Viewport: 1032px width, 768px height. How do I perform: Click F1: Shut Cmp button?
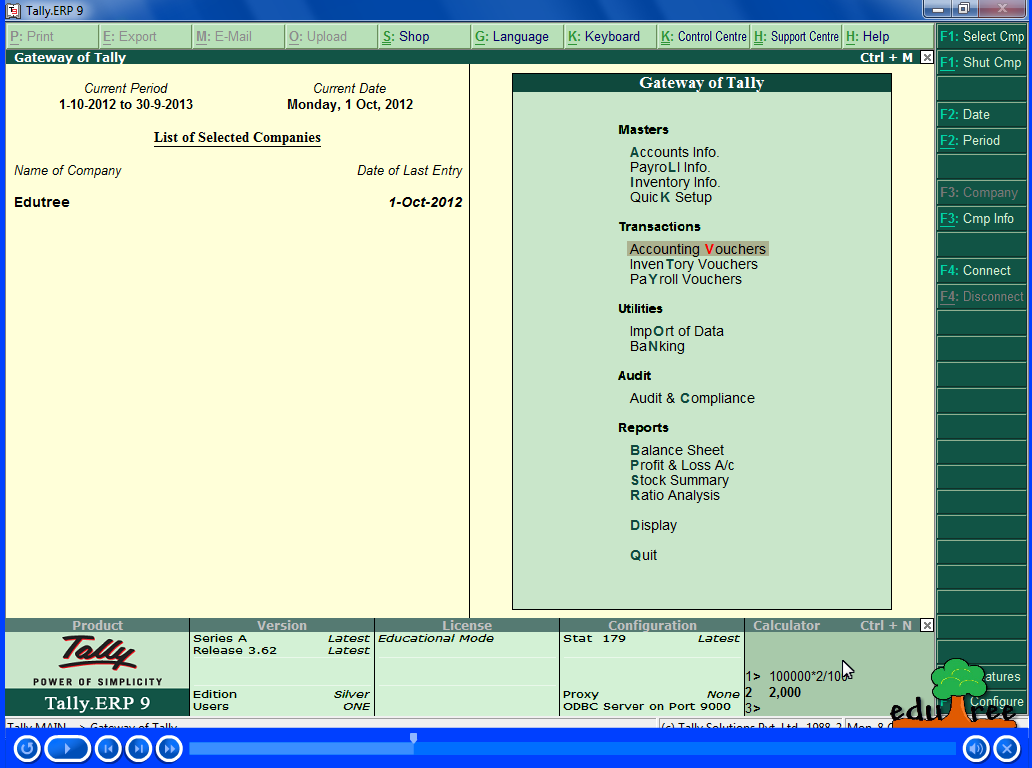981,63
